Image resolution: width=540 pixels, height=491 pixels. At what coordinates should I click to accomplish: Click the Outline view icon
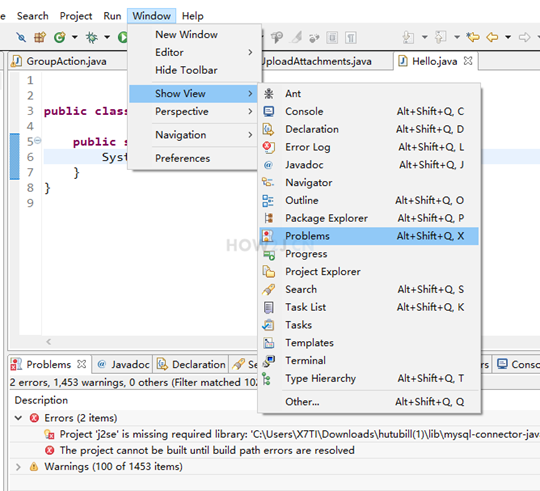point(268,200)
